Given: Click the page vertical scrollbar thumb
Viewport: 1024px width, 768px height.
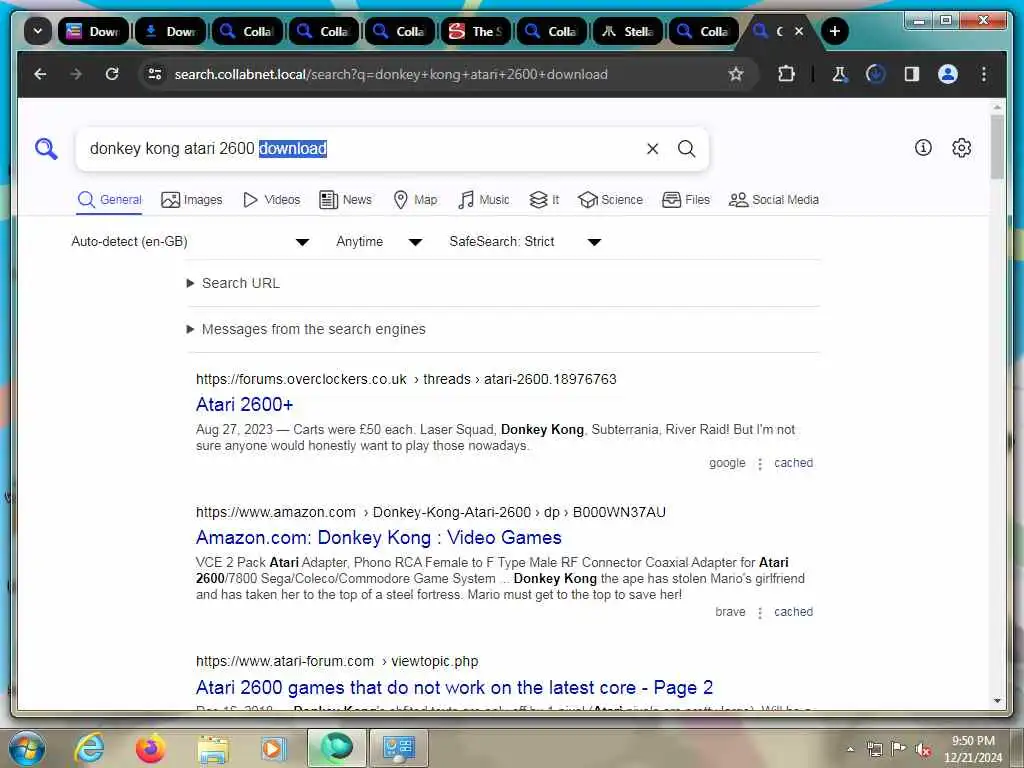Looking at the screenshot, I should [x=997, y=147].
